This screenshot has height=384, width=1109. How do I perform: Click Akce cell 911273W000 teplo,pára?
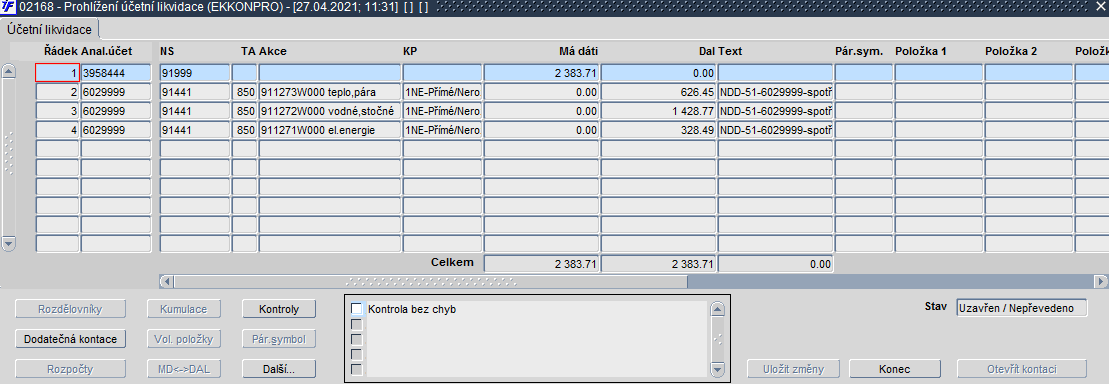(x=330, y=92)
